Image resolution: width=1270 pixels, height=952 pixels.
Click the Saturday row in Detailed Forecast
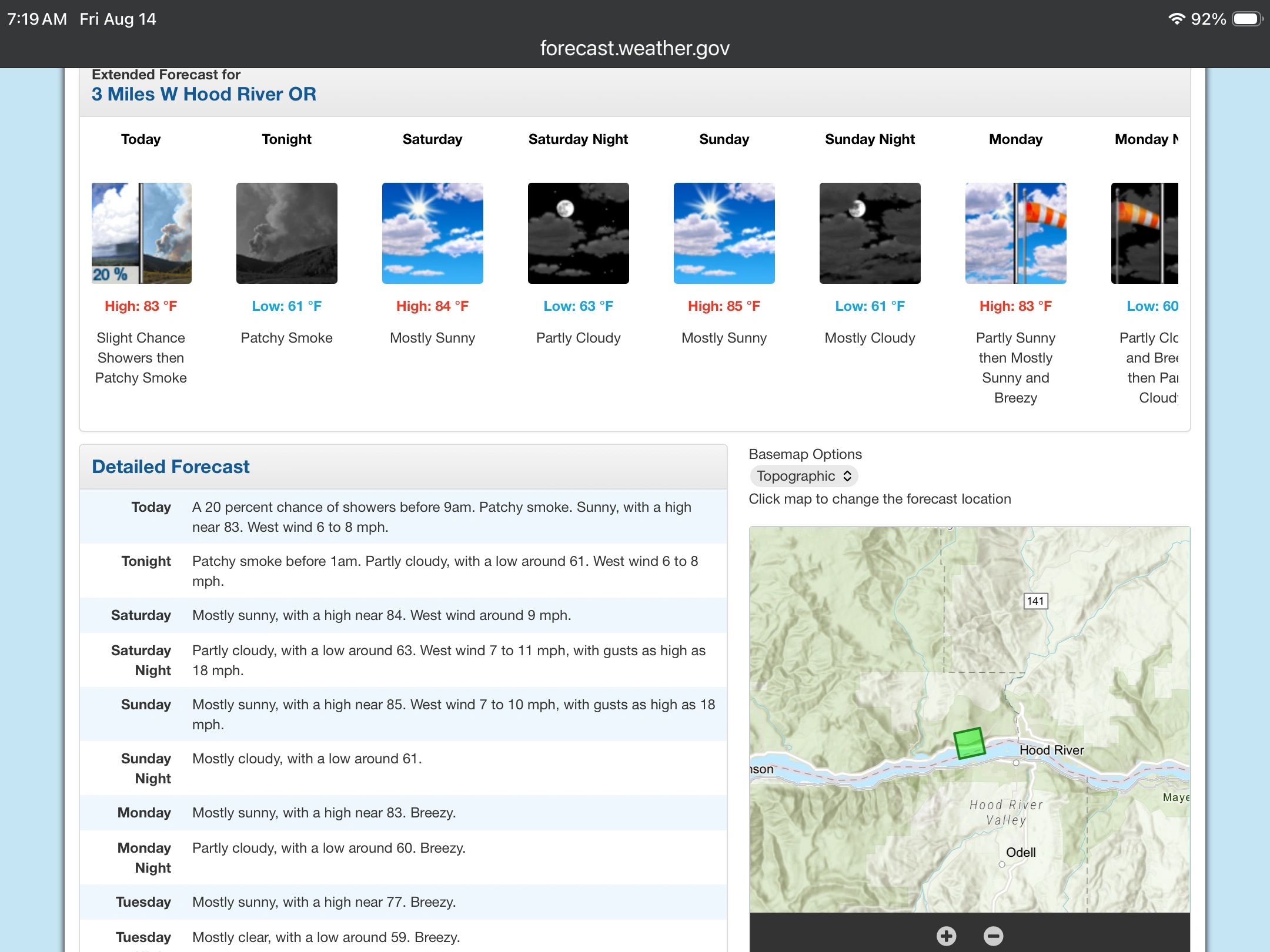click(403, 615)
